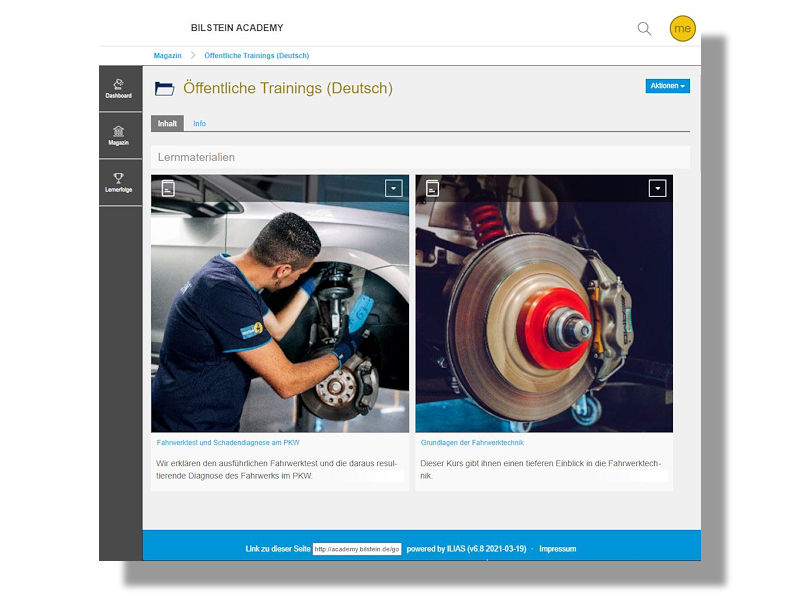Click description text 'Wir erklären den ausführlichen Fahrwerktest'
800x600 pixels.
point(277,469)
